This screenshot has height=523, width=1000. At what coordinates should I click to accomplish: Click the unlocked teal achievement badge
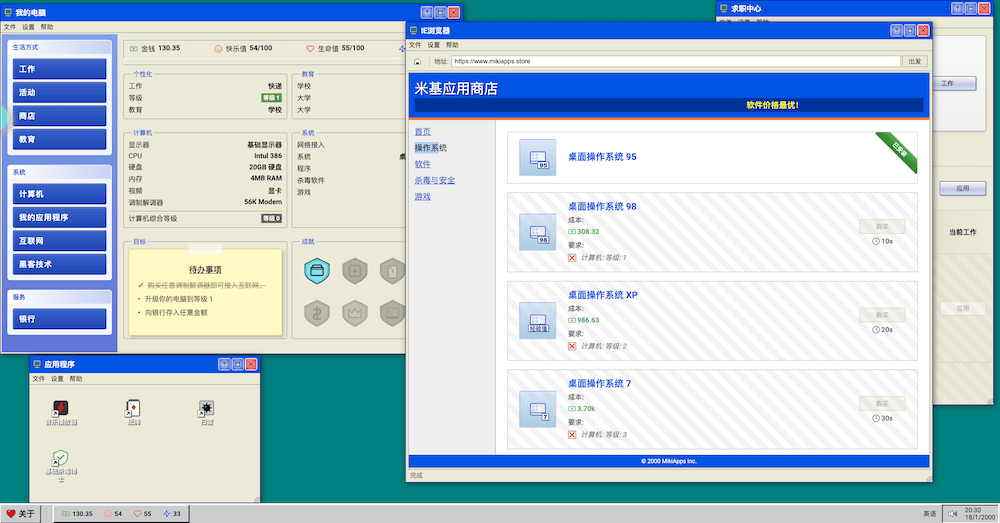317,271
